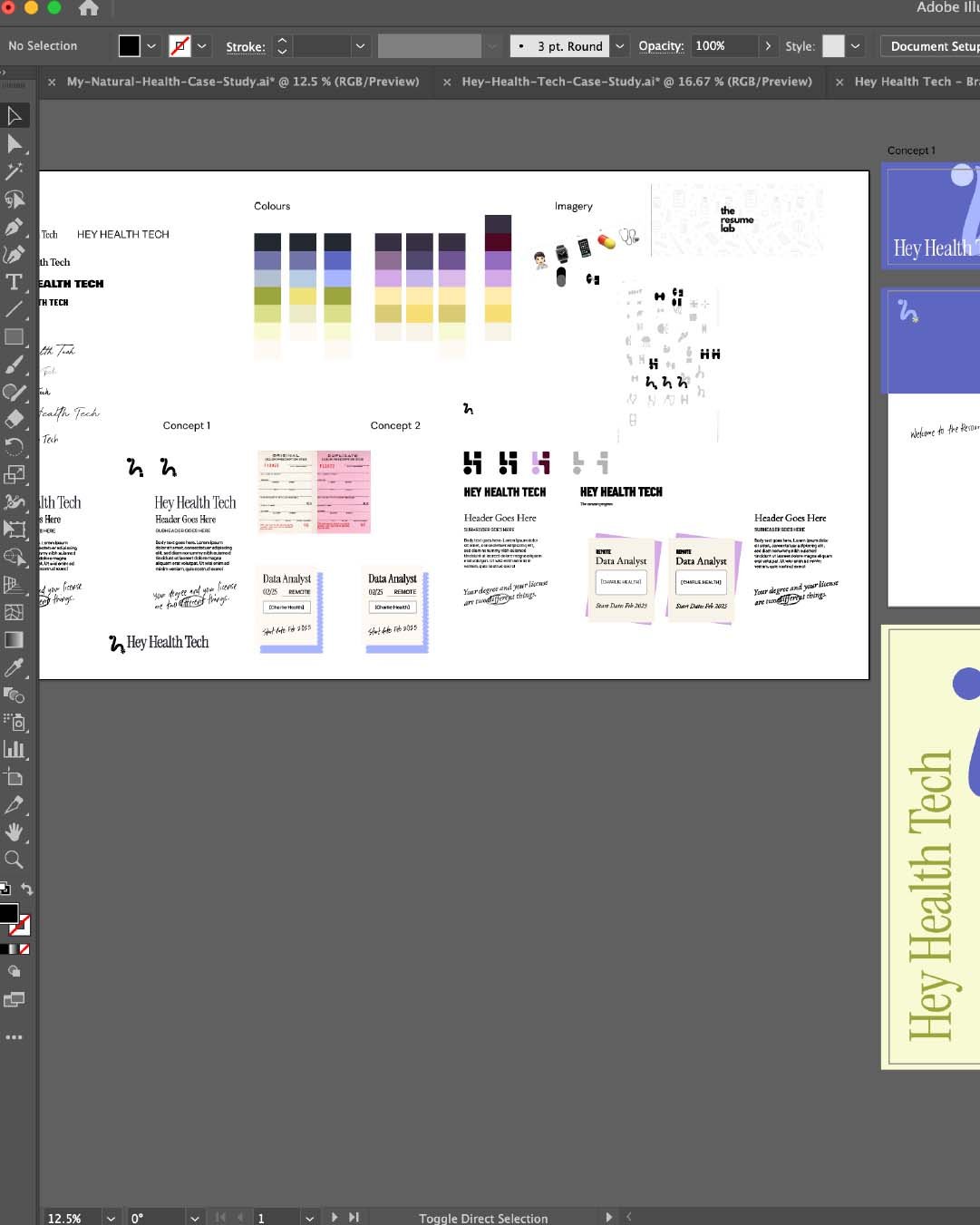Apply None mode button in toolbar
Image resolution: width=980 pixels, height=1225 pixels.
coord(24,949)
